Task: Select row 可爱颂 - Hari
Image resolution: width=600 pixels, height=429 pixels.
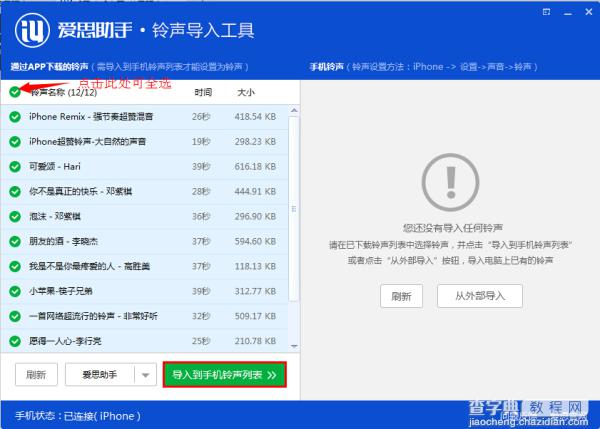Action: point(145,166)
